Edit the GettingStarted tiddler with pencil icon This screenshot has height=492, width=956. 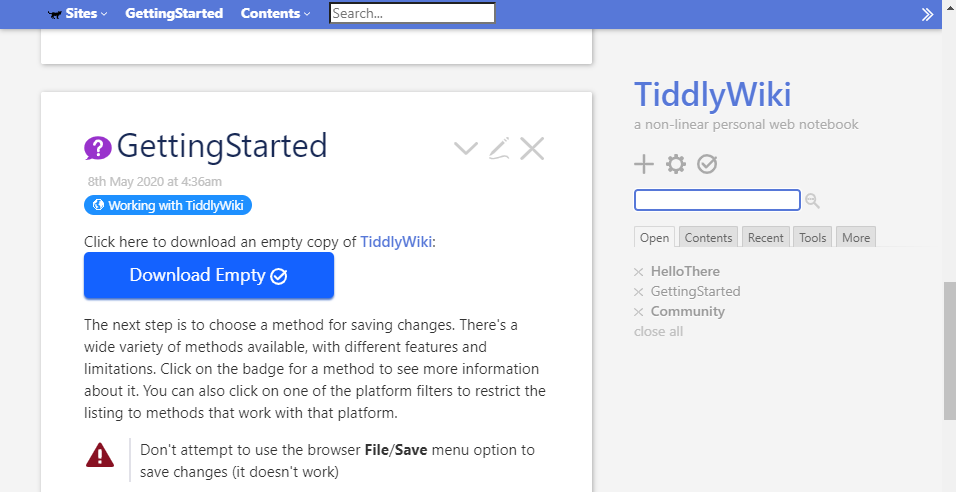pos(499,149)
